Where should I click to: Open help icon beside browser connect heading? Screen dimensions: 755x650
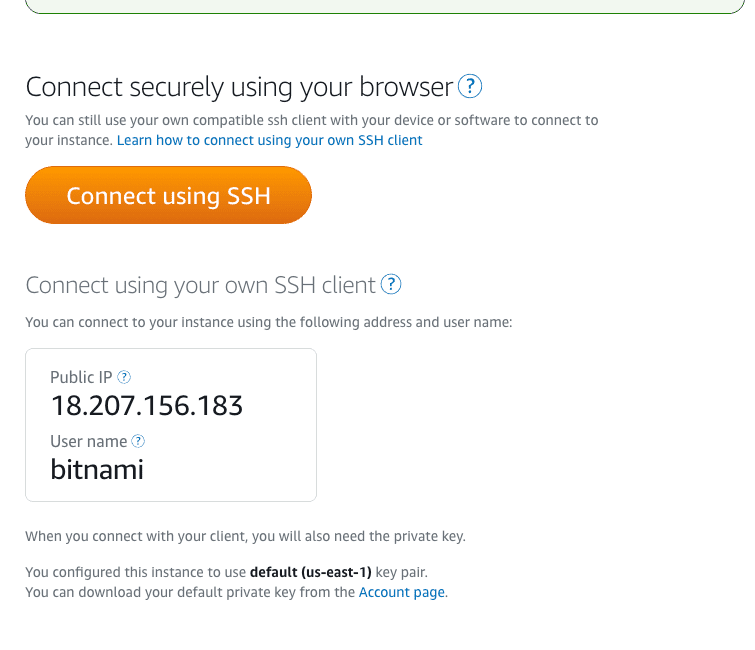[469, 86]
